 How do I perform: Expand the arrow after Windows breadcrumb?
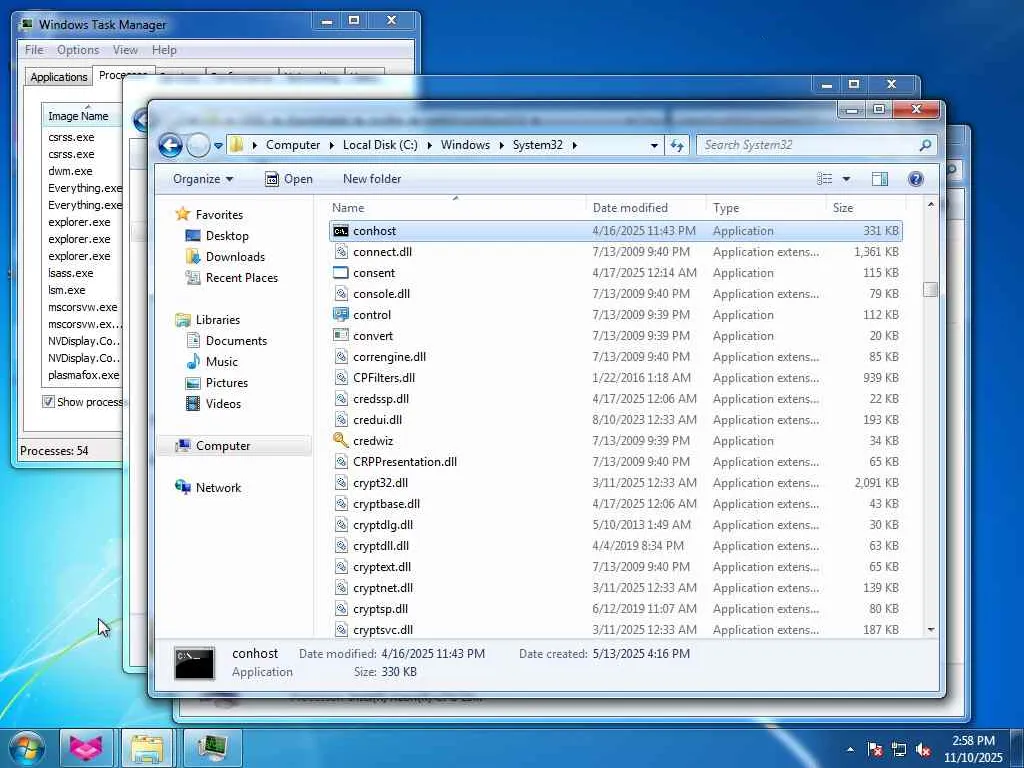502,145
